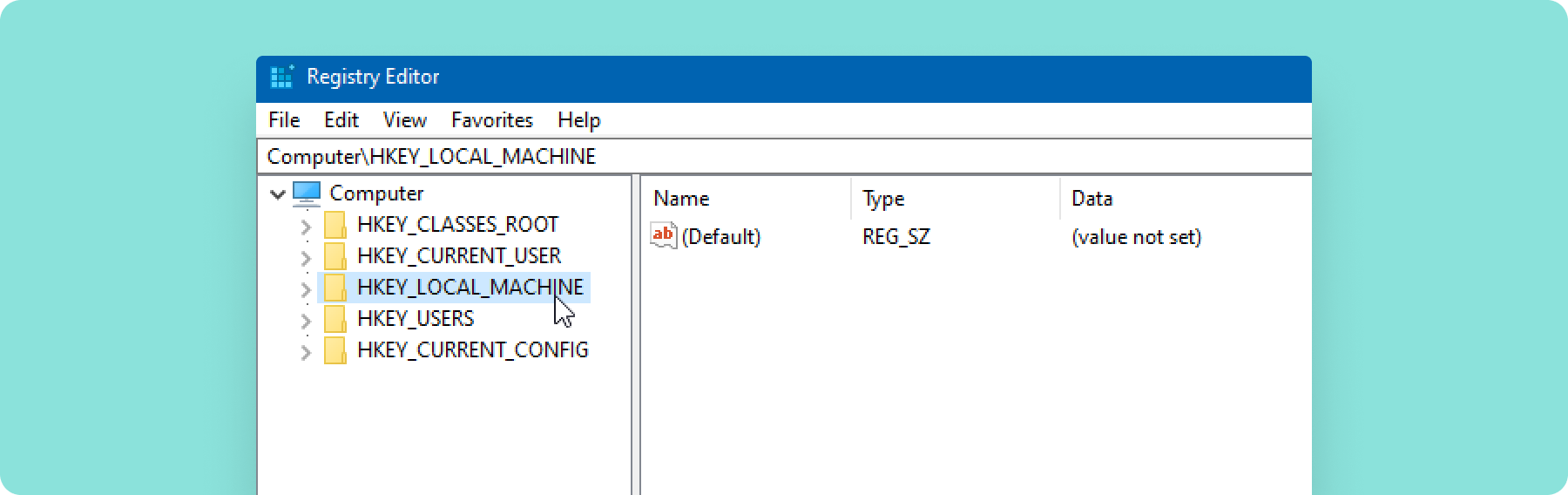The width and height of the screenshot is (1568, 495).
Task: Open the File menu
Action: (x=284, y=120)
